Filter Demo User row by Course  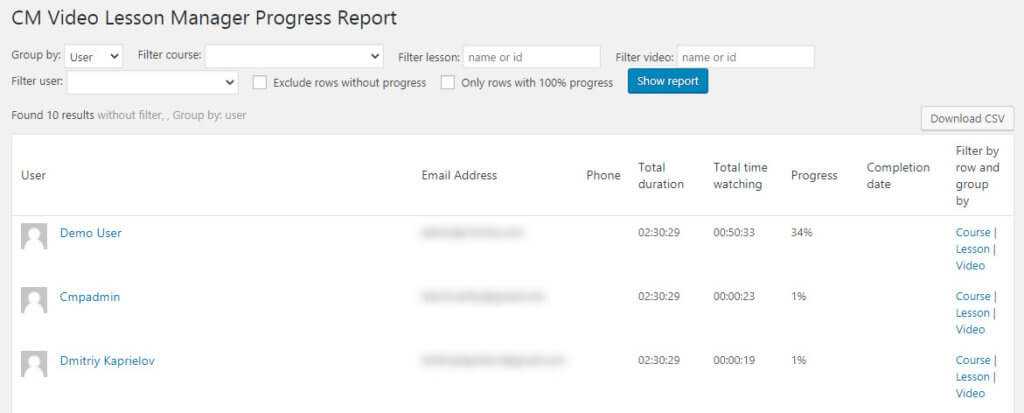pyautogui.click(x=972, y=232)
